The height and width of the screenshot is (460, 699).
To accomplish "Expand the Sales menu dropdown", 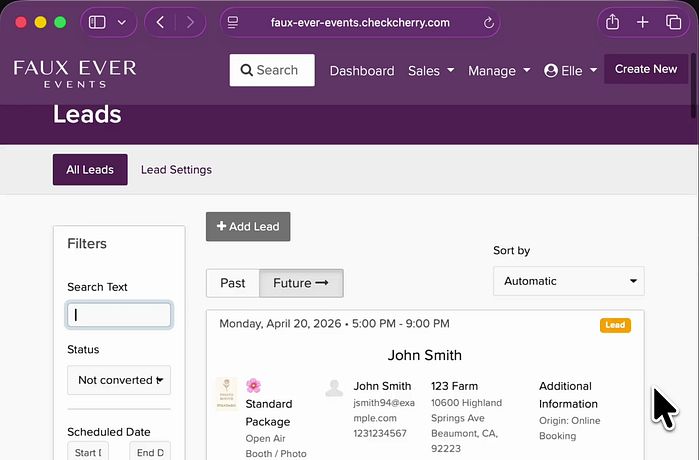I will point(431,71).
